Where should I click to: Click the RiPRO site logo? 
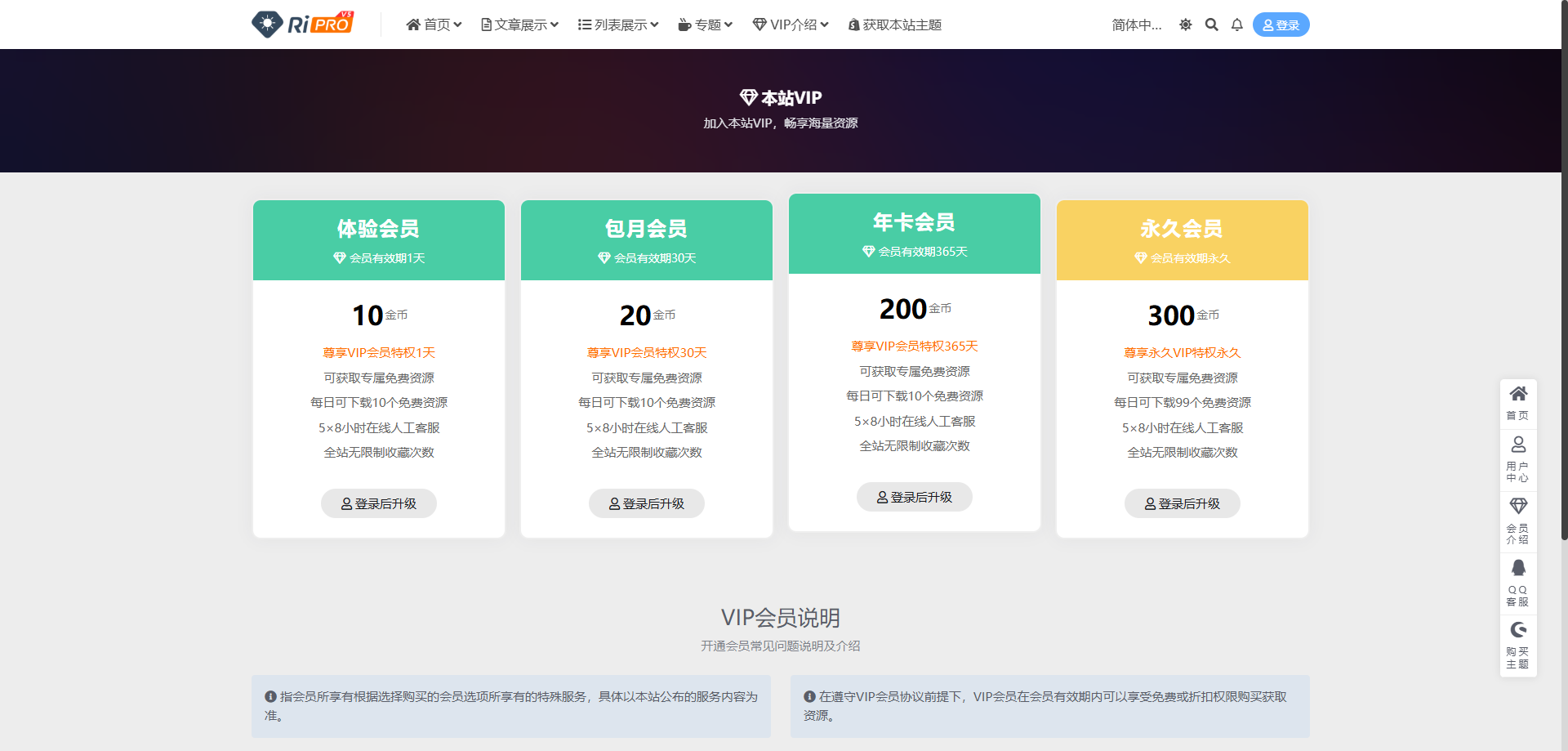click(303, 24)
